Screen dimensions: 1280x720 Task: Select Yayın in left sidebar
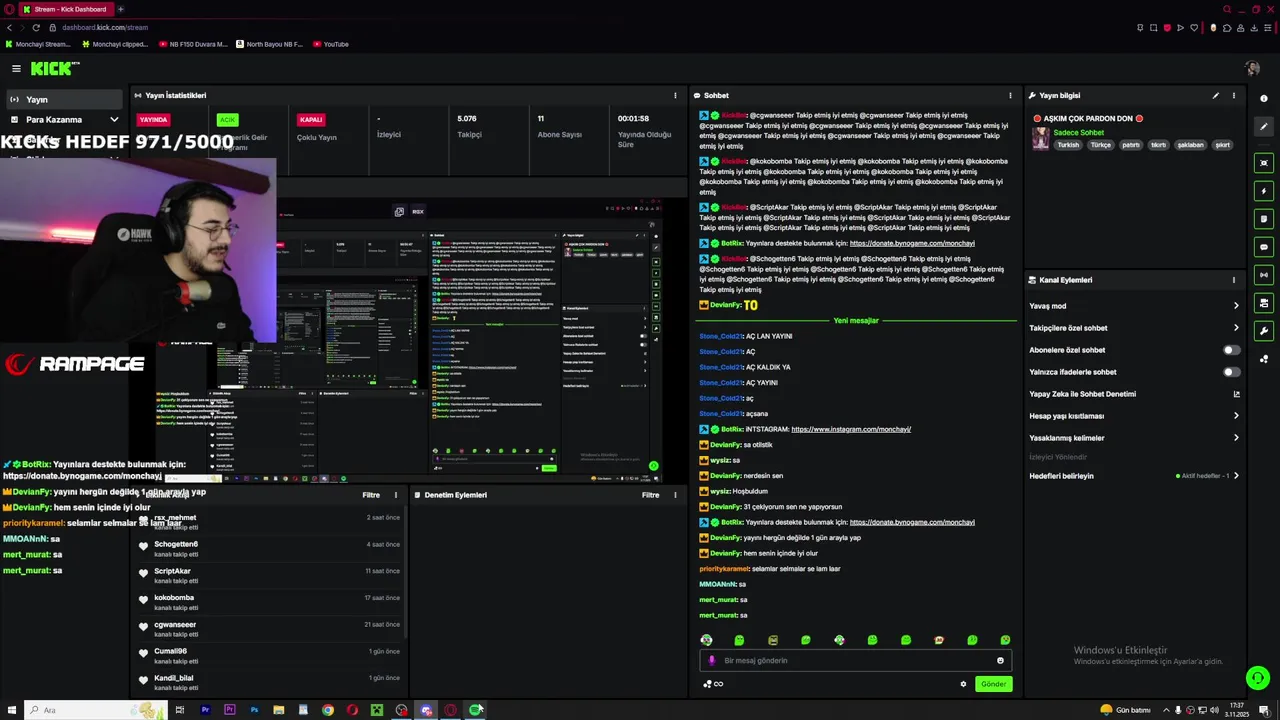pyautogui.click(x=64, y=100)
